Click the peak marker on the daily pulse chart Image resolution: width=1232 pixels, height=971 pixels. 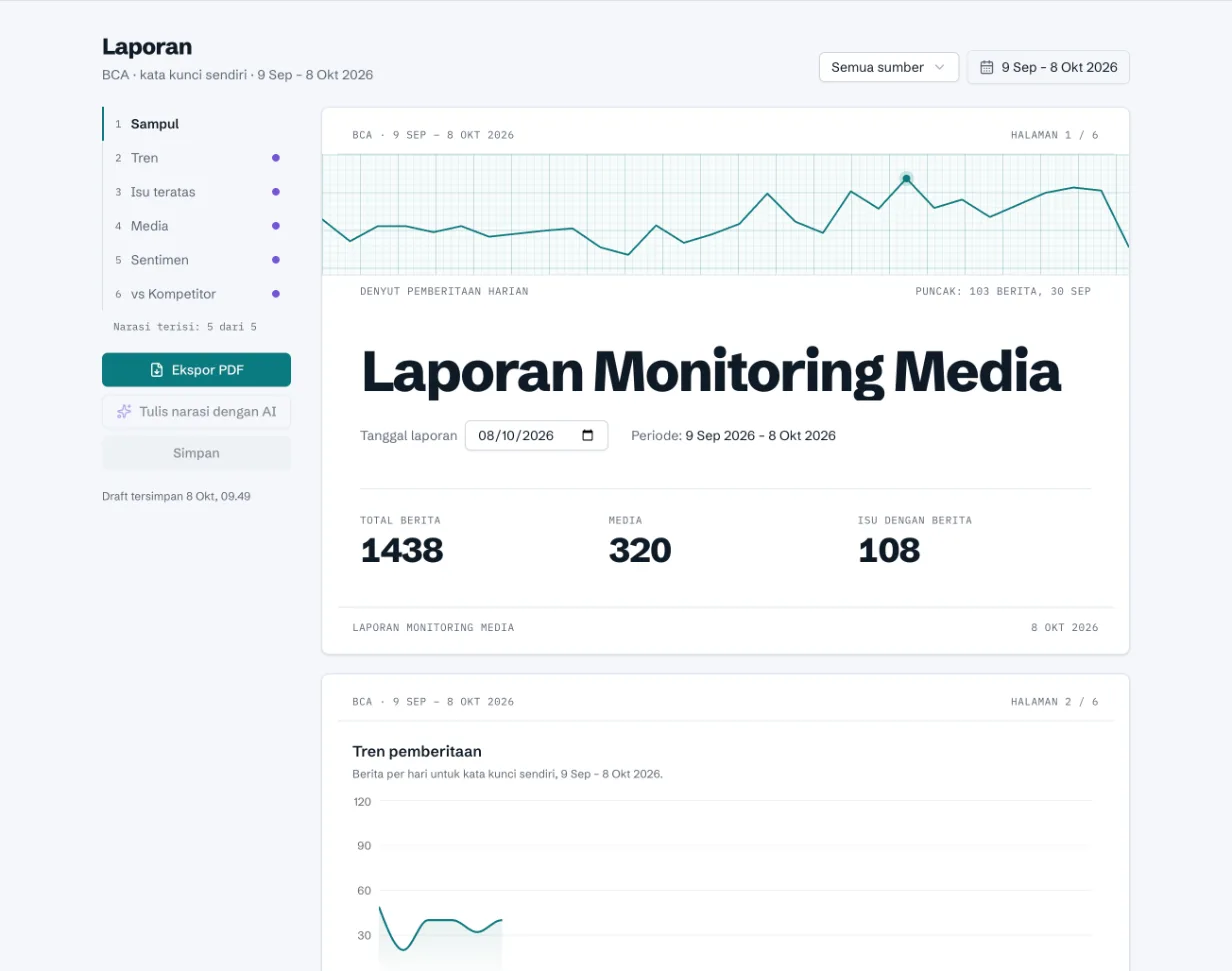906,179
